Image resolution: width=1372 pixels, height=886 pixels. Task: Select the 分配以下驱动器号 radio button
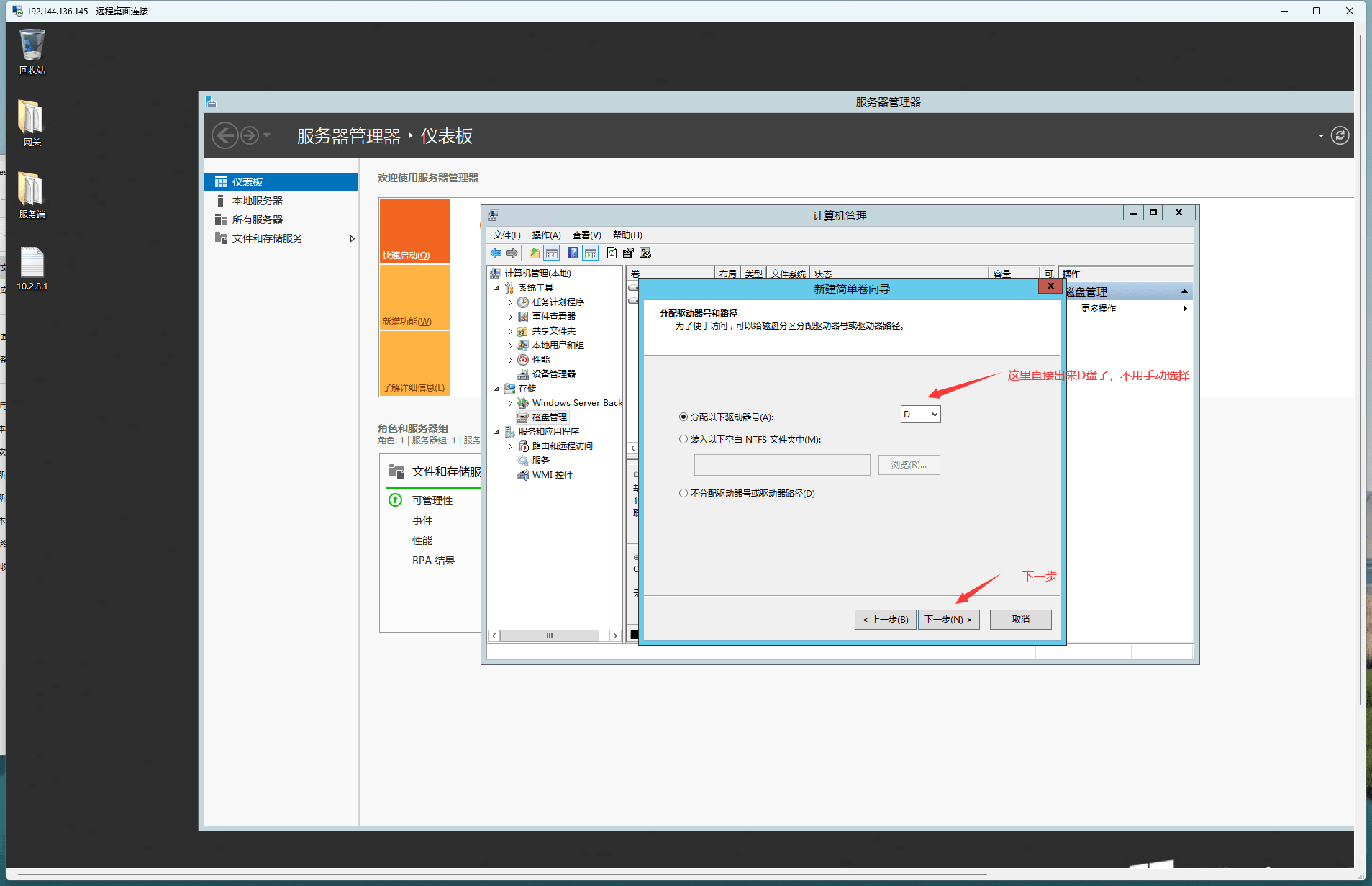(683, 417)
